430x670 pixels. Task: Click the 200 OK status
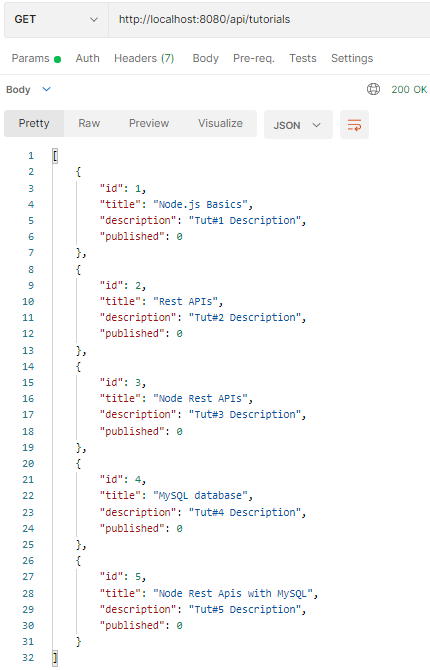tap(409, 89)
